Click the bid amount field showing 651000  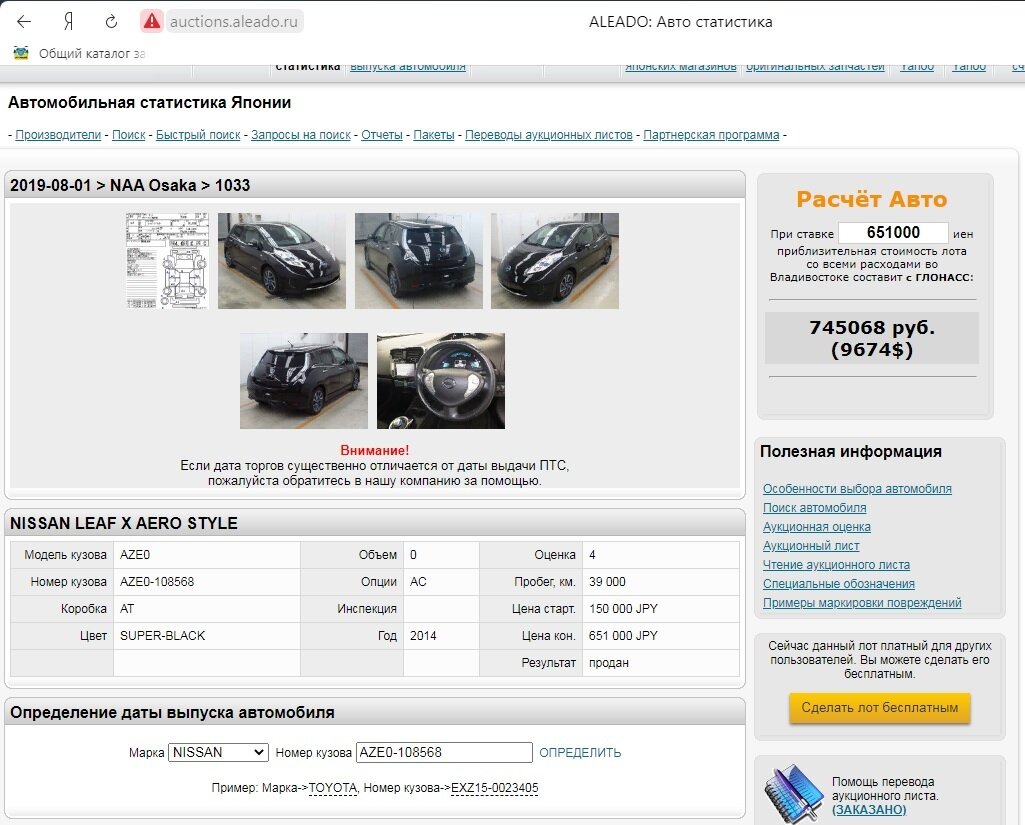coord(893,233)
